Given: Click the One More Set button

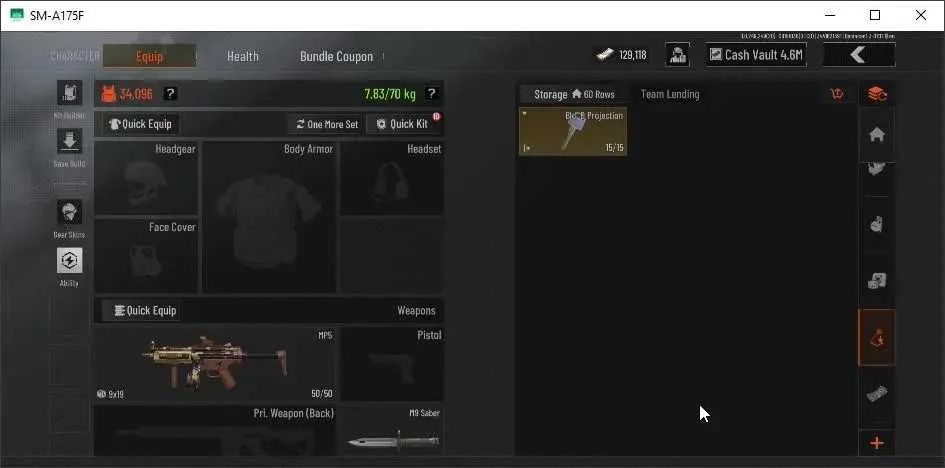Looking at the screenshot, I should 326,124.
